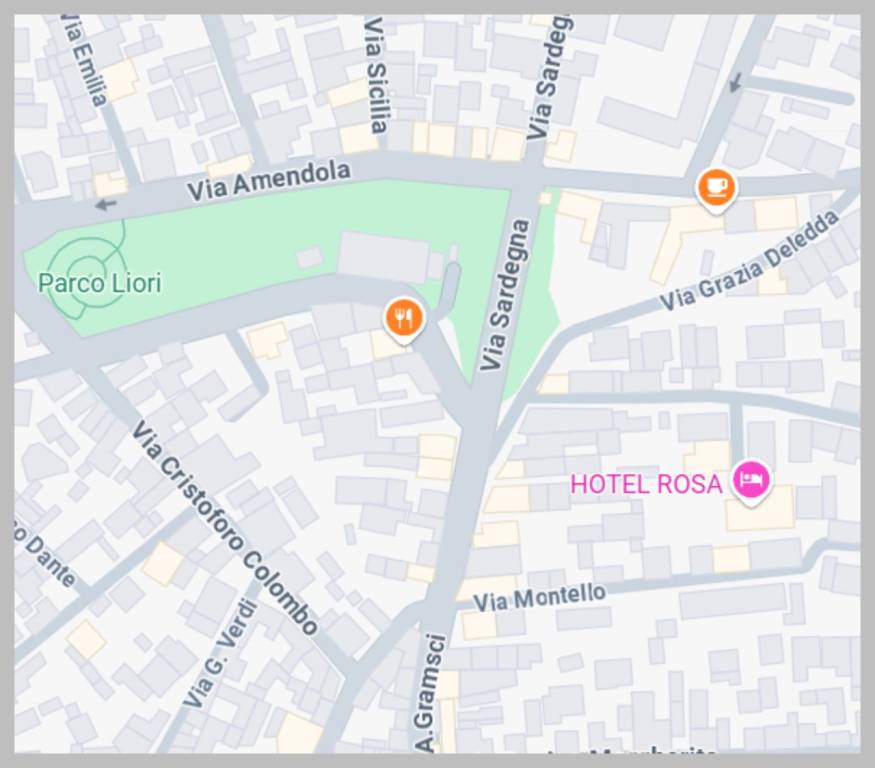Viewport: 875px width, 768px height.
Task: Select the Parco Liori park label
Action: point(100,283)
